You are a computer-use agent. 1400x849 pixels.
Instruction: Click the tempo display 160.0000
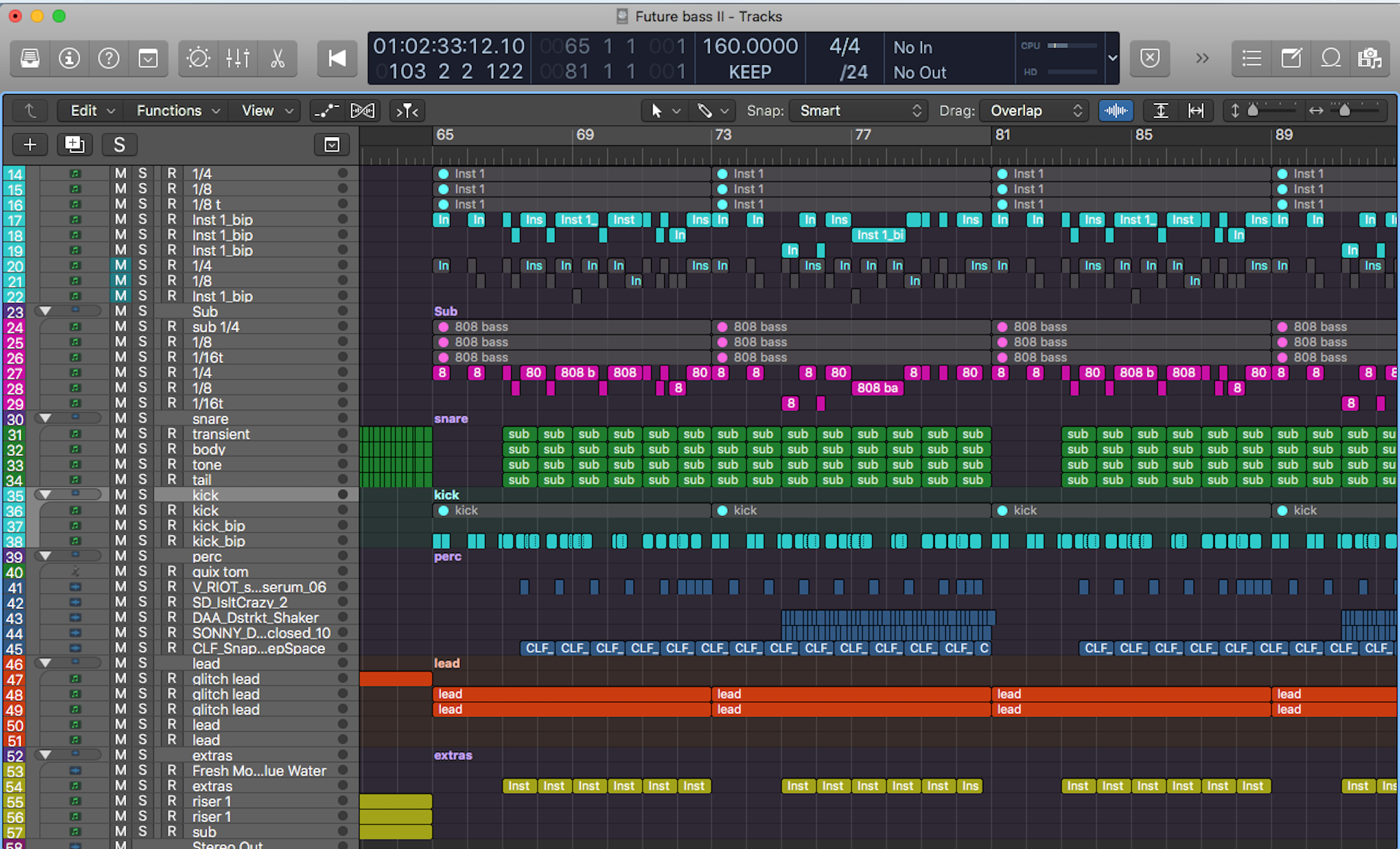tap(750, 47)
